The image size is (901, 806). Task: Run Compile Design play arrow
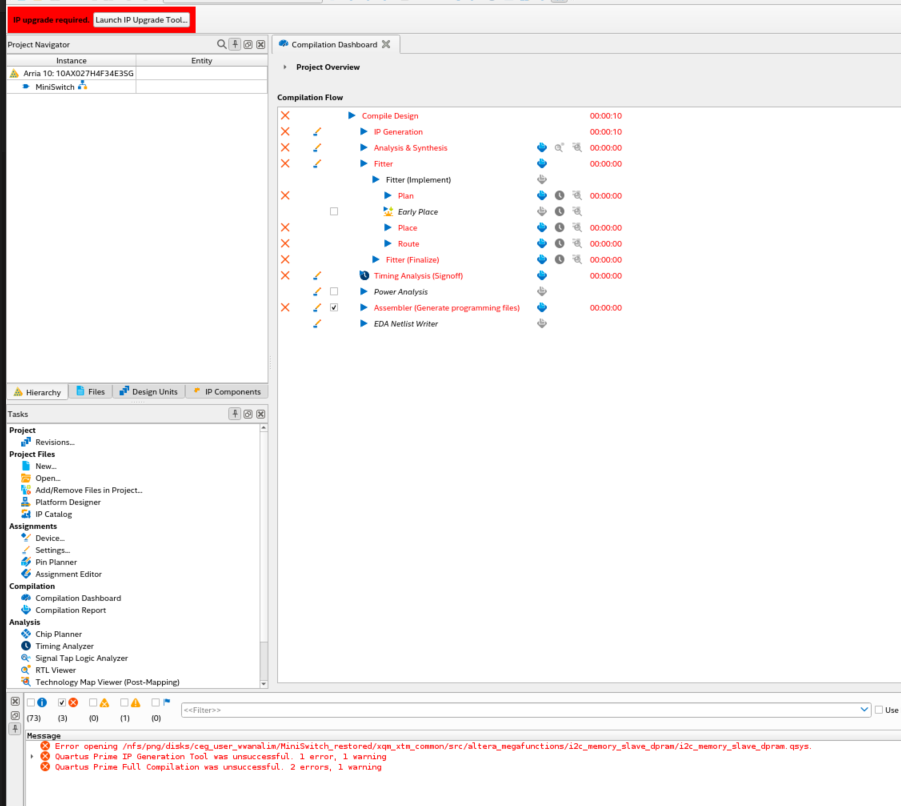point(352,116)
